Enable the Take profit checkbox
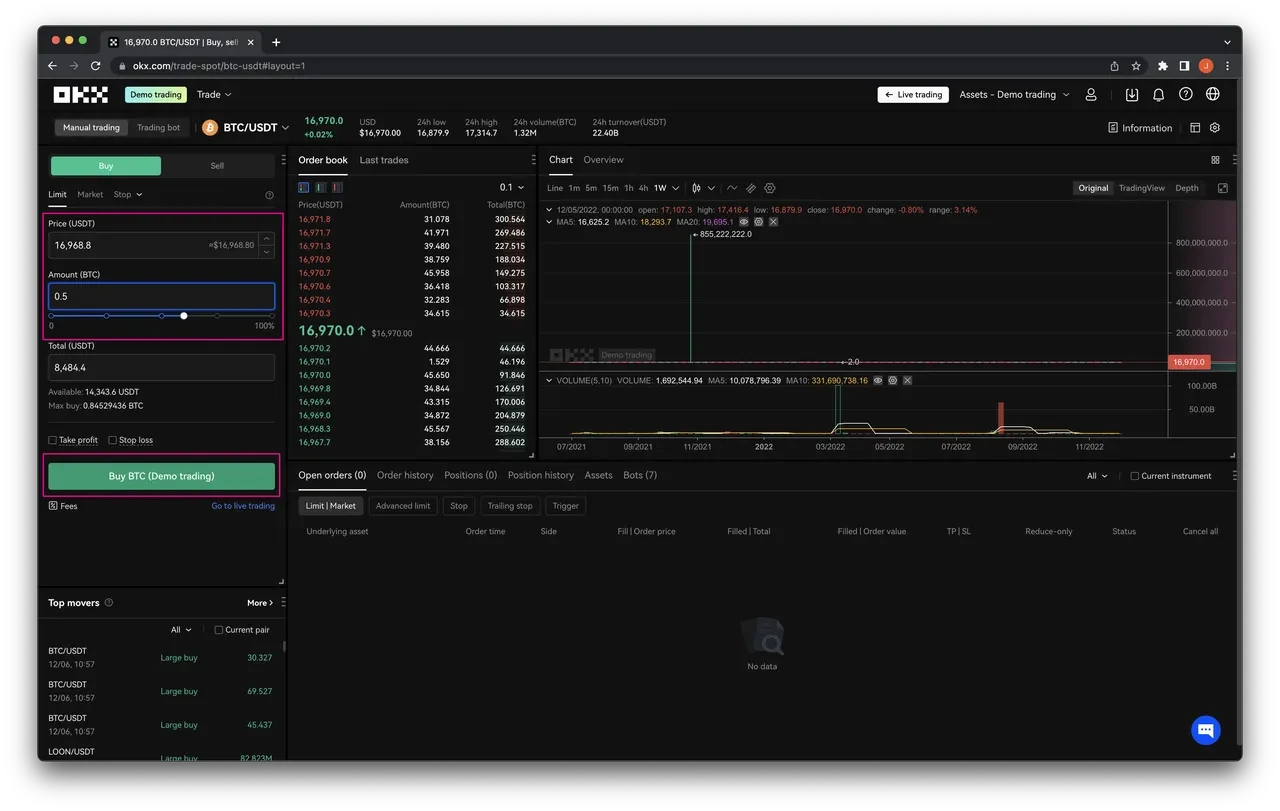1280x811 pixels. pyautogui.click(x=52, y=440)
